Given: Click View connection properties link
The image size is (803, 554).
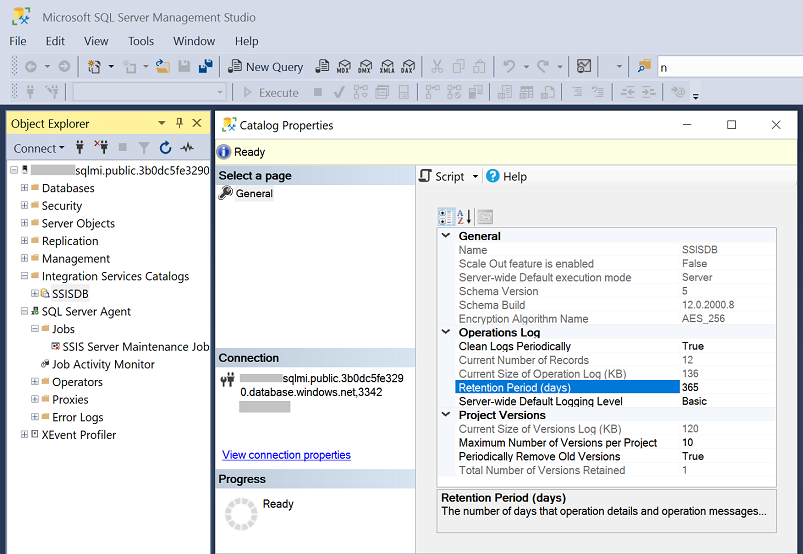Looking at the screenshot, I should [286, 455].
